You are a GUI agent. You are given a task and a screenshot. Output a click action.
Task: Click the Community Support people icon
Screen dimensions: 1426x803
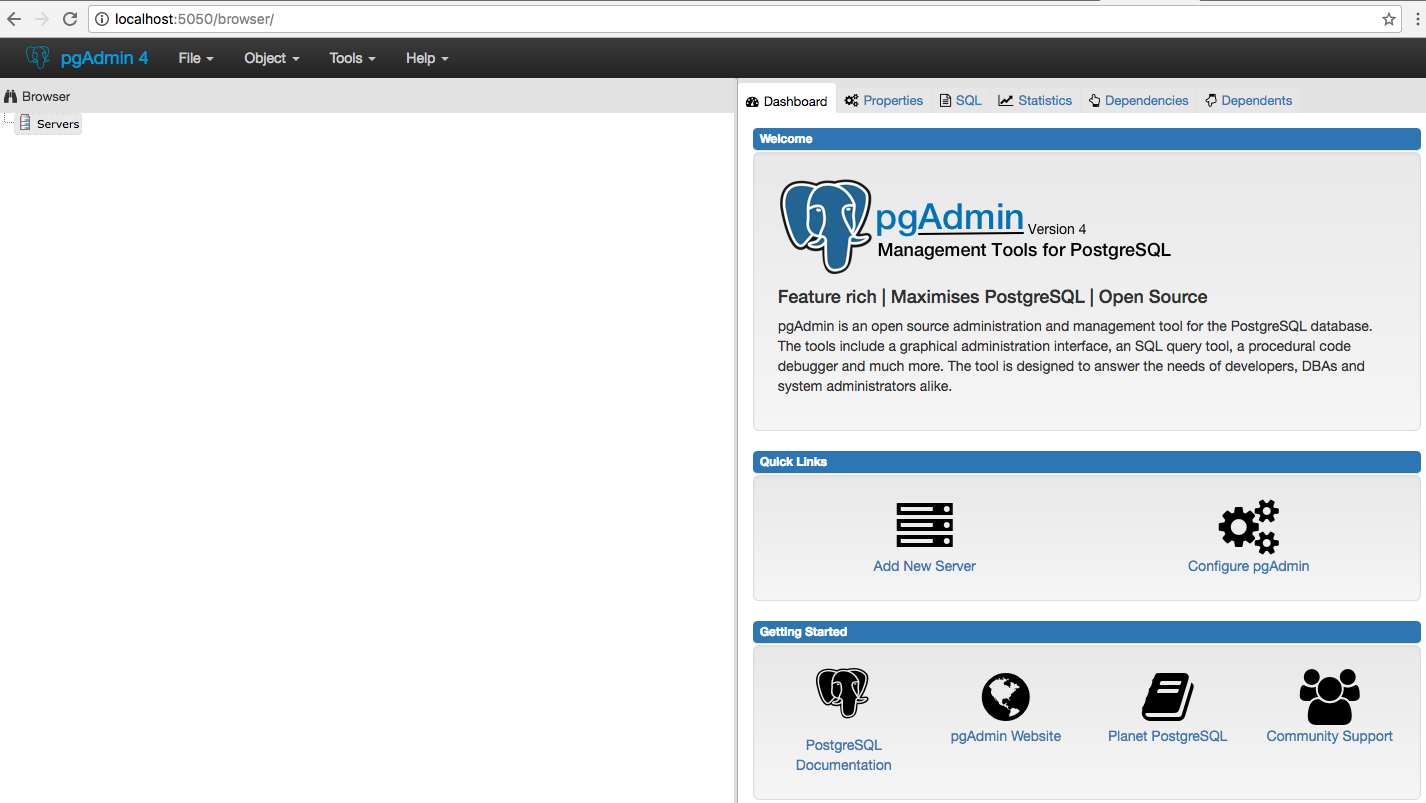(1329, 697)
